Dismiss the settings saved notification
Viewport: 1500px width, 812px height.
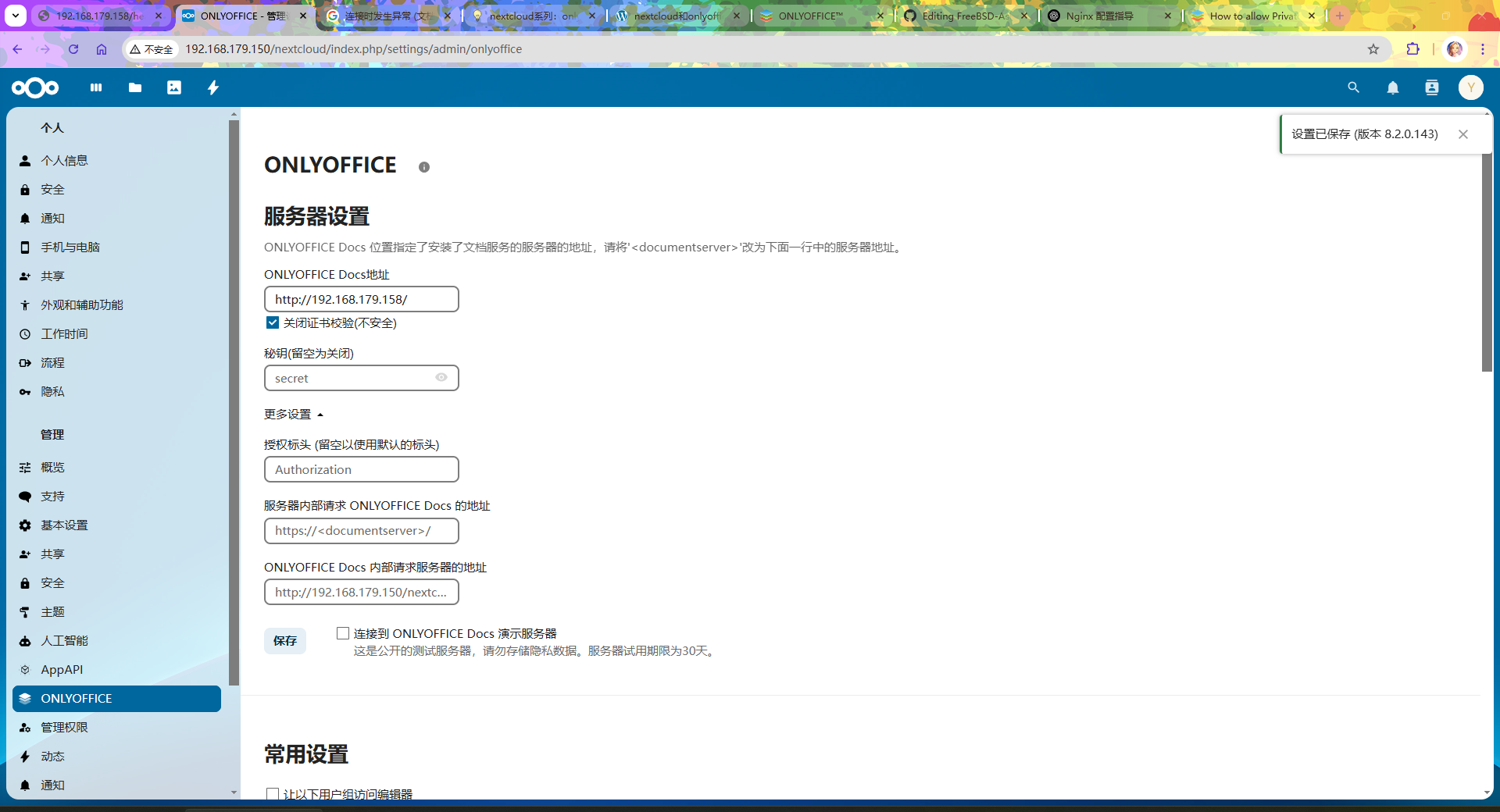pos(1463,134)
